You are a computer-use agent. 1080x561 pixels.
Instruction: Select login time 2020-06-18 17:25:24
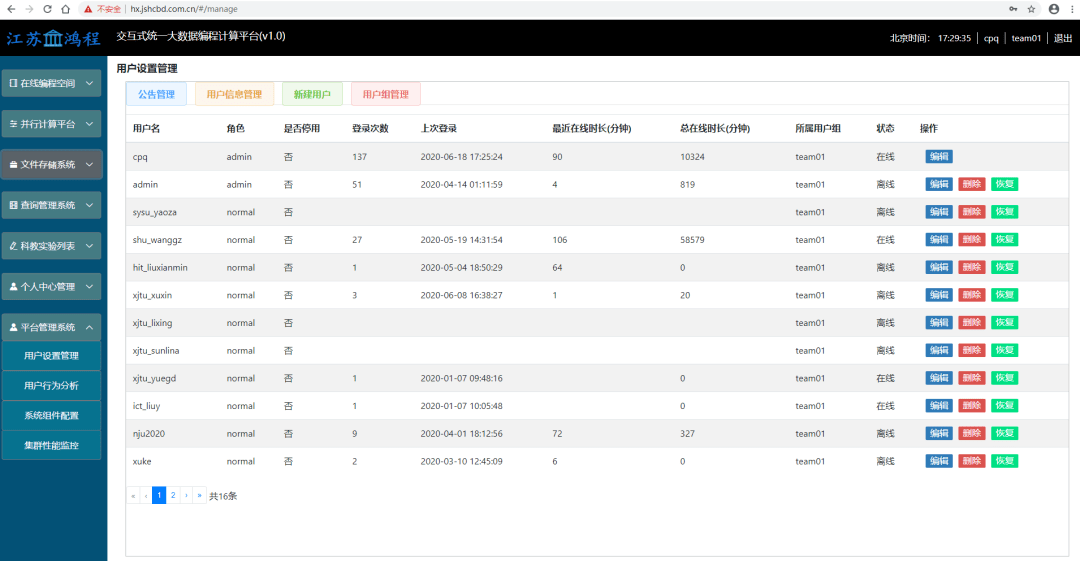[x=461, y=156]
